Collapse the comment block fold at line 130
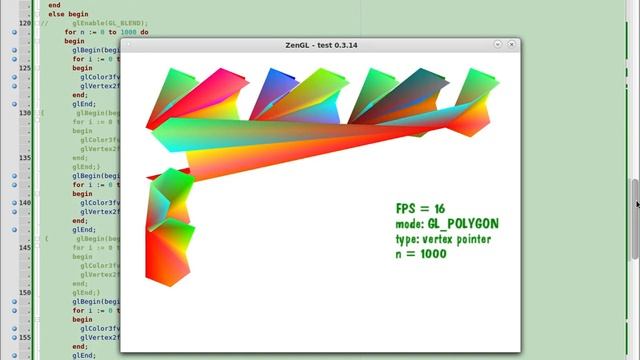Viewport: 640px width, 360px height. click(37, 113)
